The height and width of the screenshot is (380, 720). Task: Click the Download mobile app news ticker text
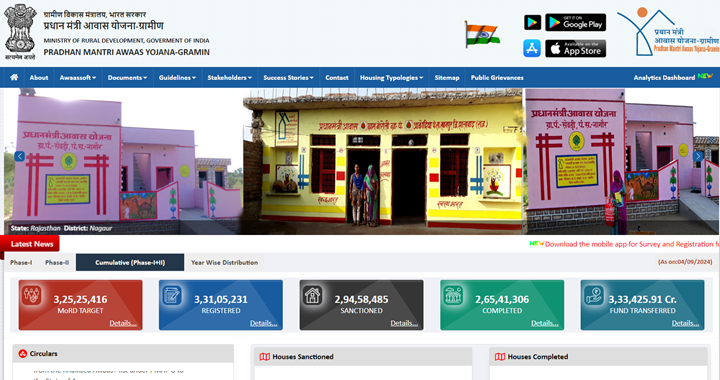pos(632,244)
